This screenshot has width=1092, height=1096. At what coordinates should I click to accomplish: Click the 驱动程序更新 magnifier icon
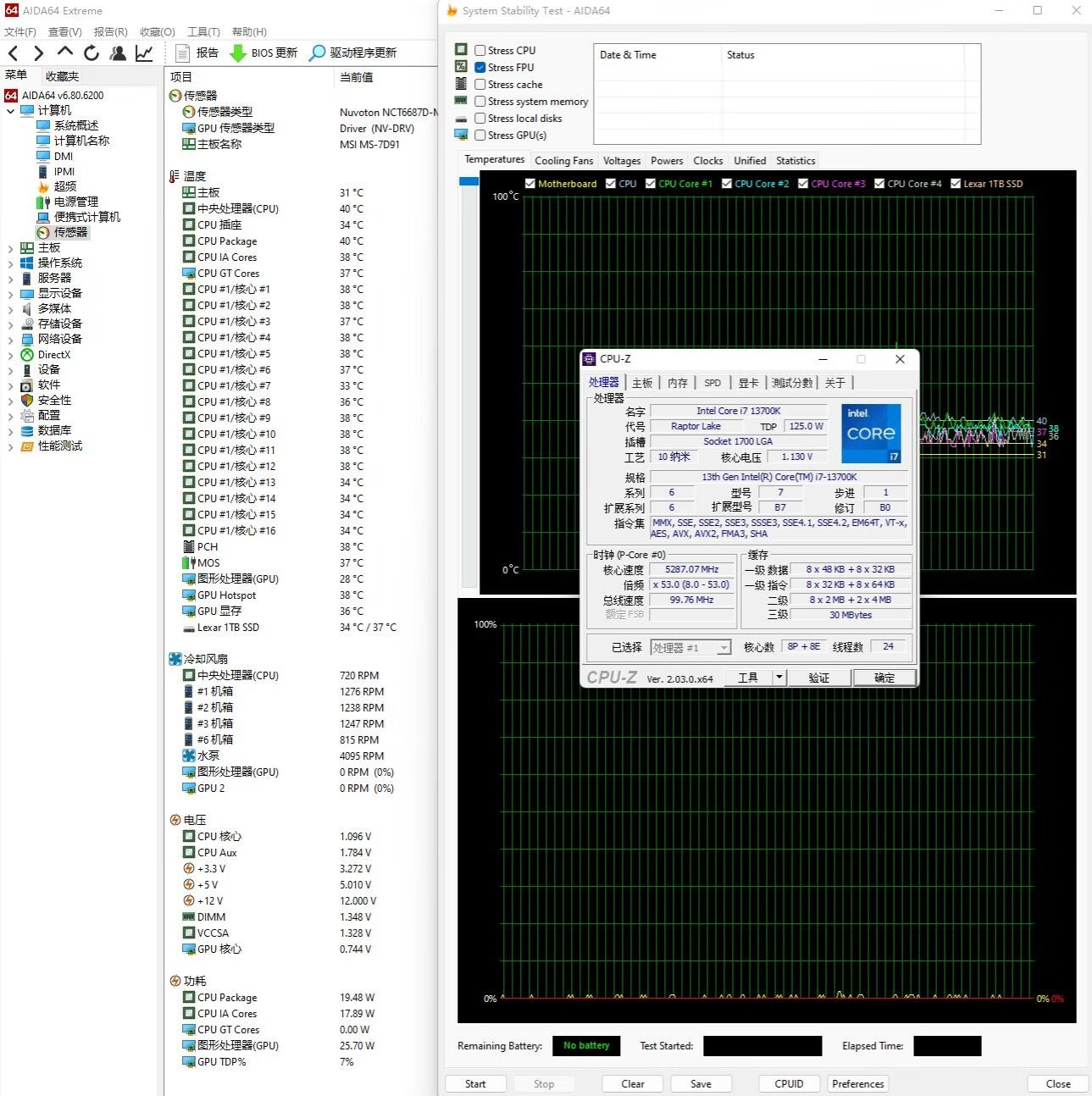coord(317,53)
